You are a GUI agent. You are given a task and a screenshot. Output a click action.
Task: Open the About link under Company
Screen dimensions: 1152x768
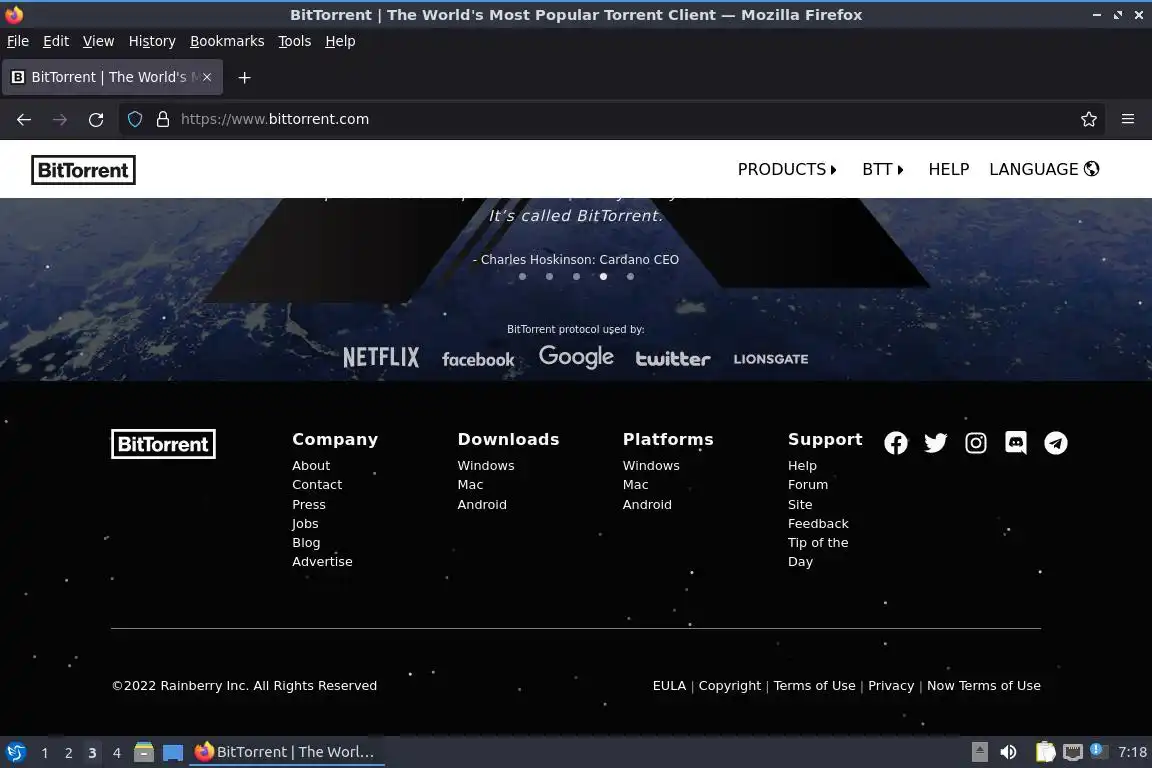click(x=311, y=465)
